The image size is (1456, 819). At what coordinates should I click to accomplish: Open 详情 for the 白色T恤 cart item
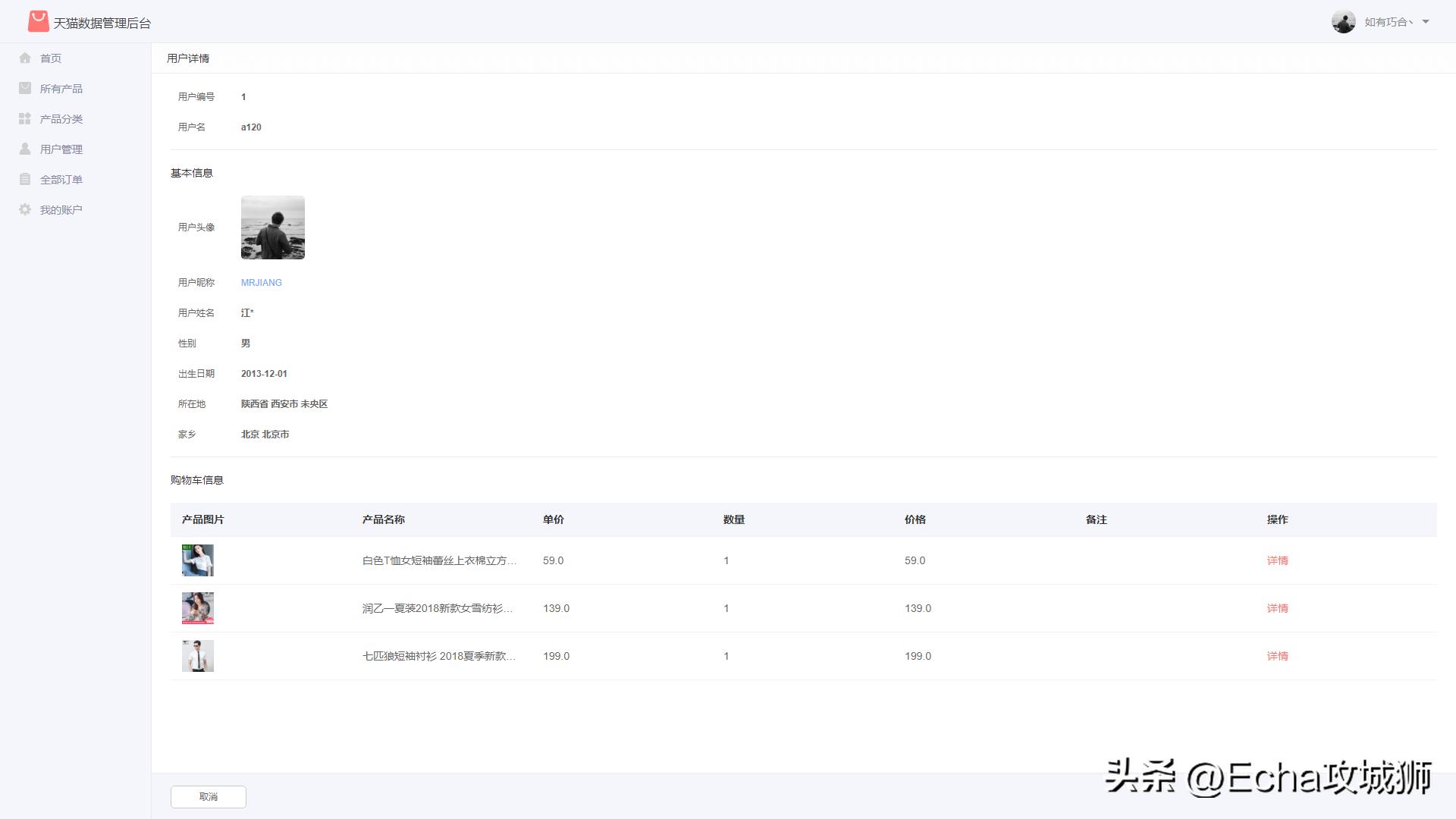pyautogui.click(x=1279, y=560)
